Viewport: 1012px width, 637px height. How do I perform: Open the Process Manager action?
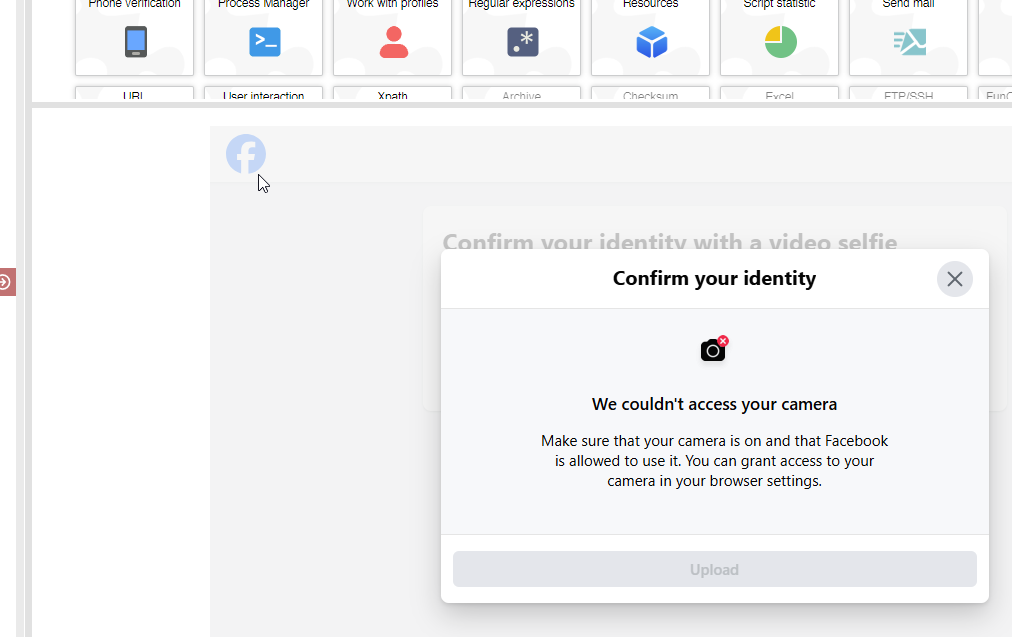point(263,42)
